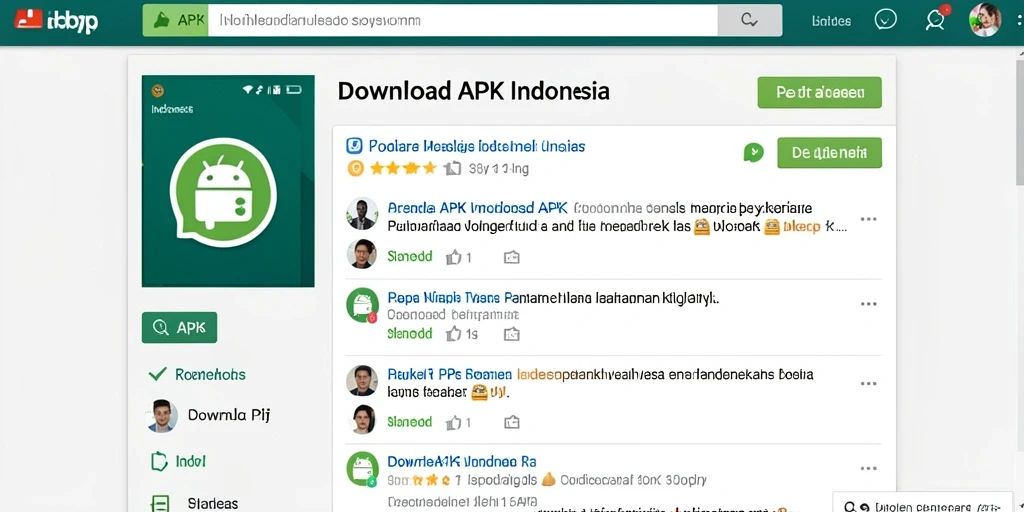Viewport: 1024px width, 512px height.
Task: Open 'Downla Plj' sidebar entry
Action: point(229,414)
